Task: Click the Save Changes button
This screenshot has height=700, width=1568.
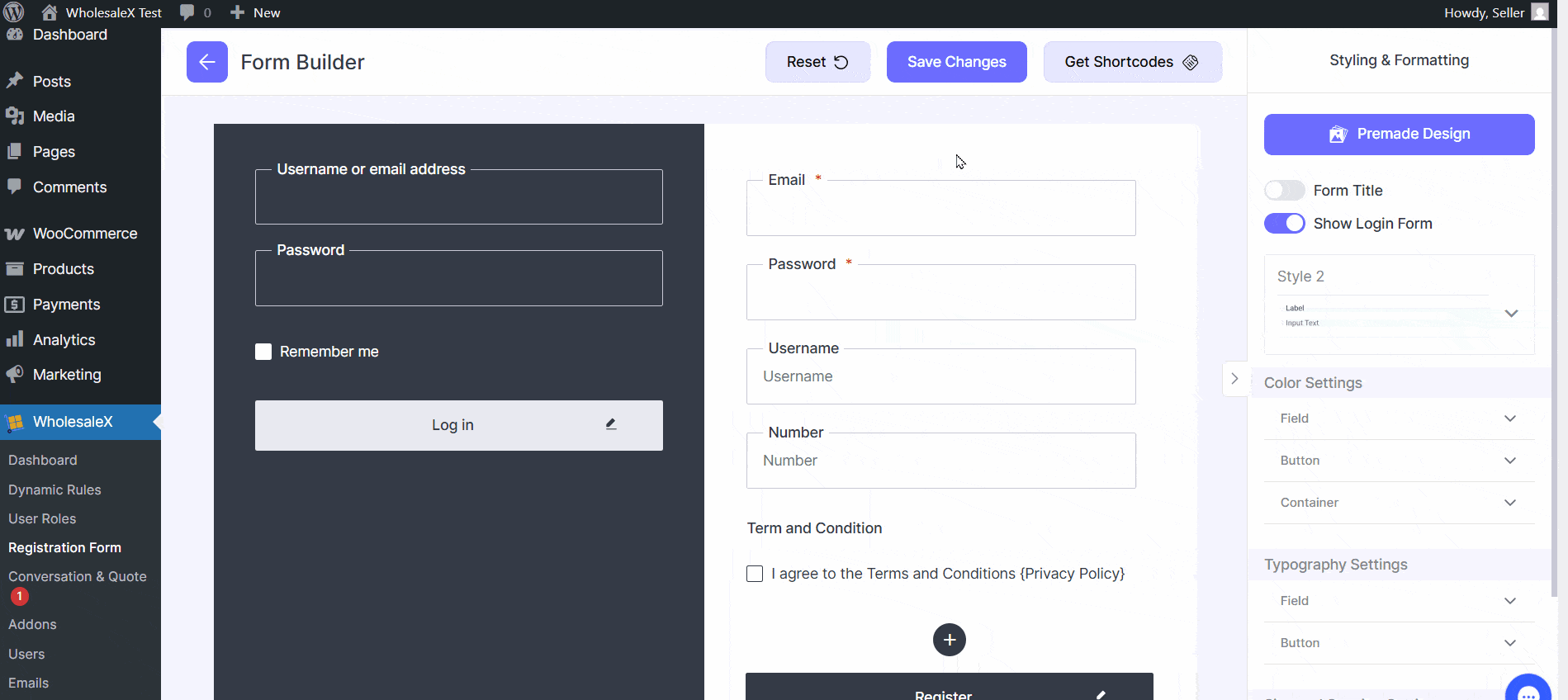Action: click(x=956, y=62)
